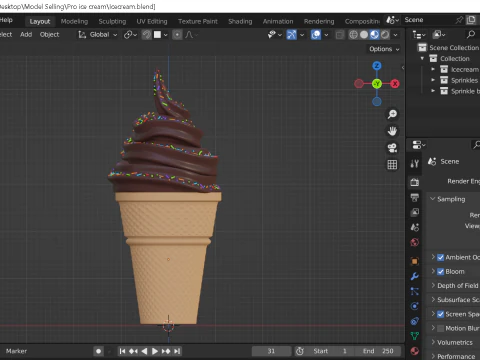
Task: Click the current frame field showing 31
Action: 271,351
